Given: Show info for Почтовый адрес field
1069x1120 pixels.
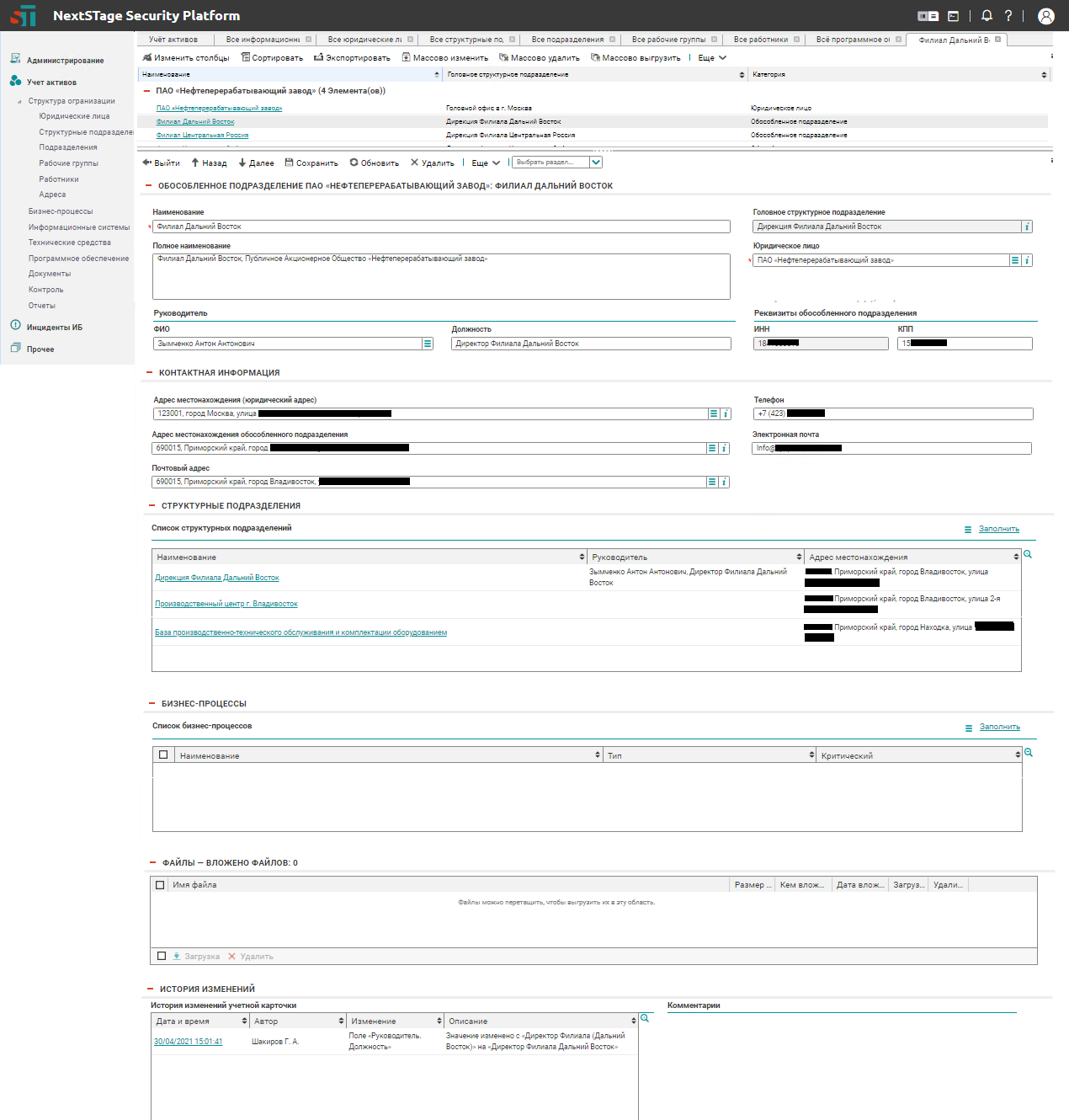Looking at the screenshot, I should click(724, 482).
